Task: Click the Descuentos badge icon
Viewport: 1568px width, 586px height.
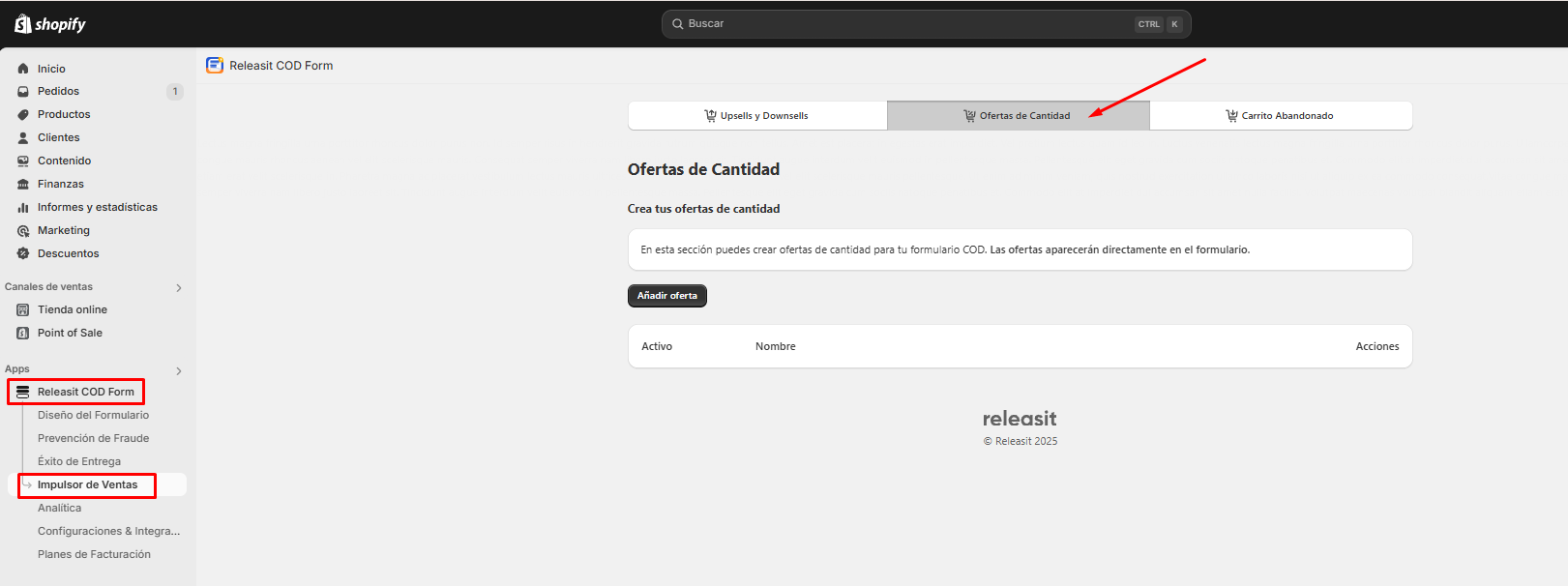Action: click(23, 254)
